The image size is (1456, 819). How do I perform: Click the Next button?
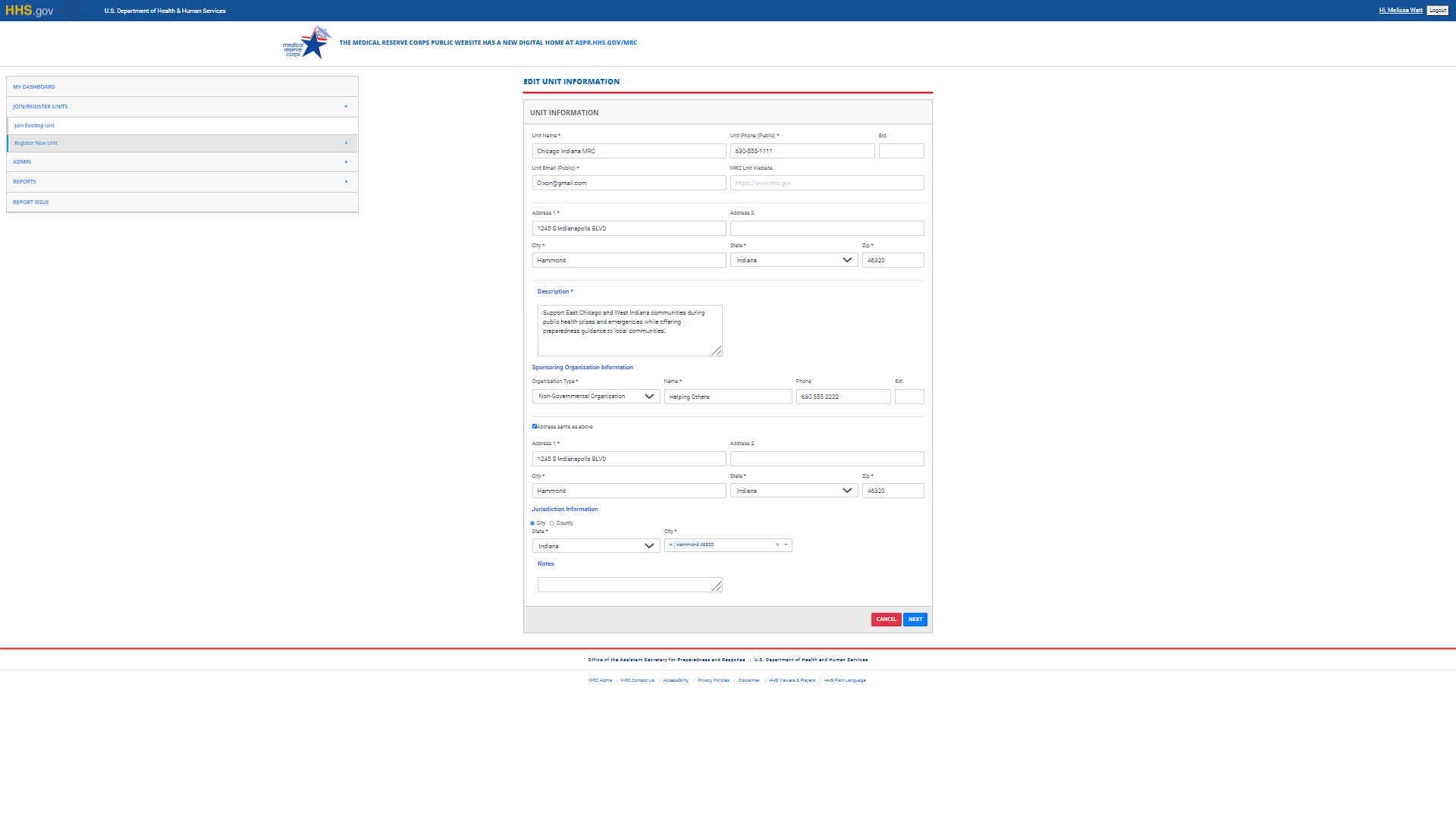[x=915, y=620]
